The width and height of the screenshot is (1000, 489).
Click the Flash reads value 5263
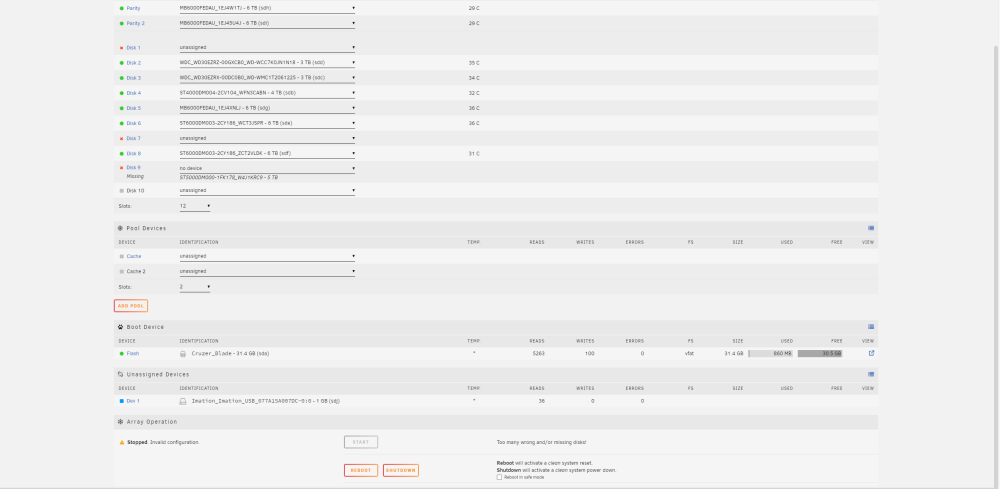(538, 353)
